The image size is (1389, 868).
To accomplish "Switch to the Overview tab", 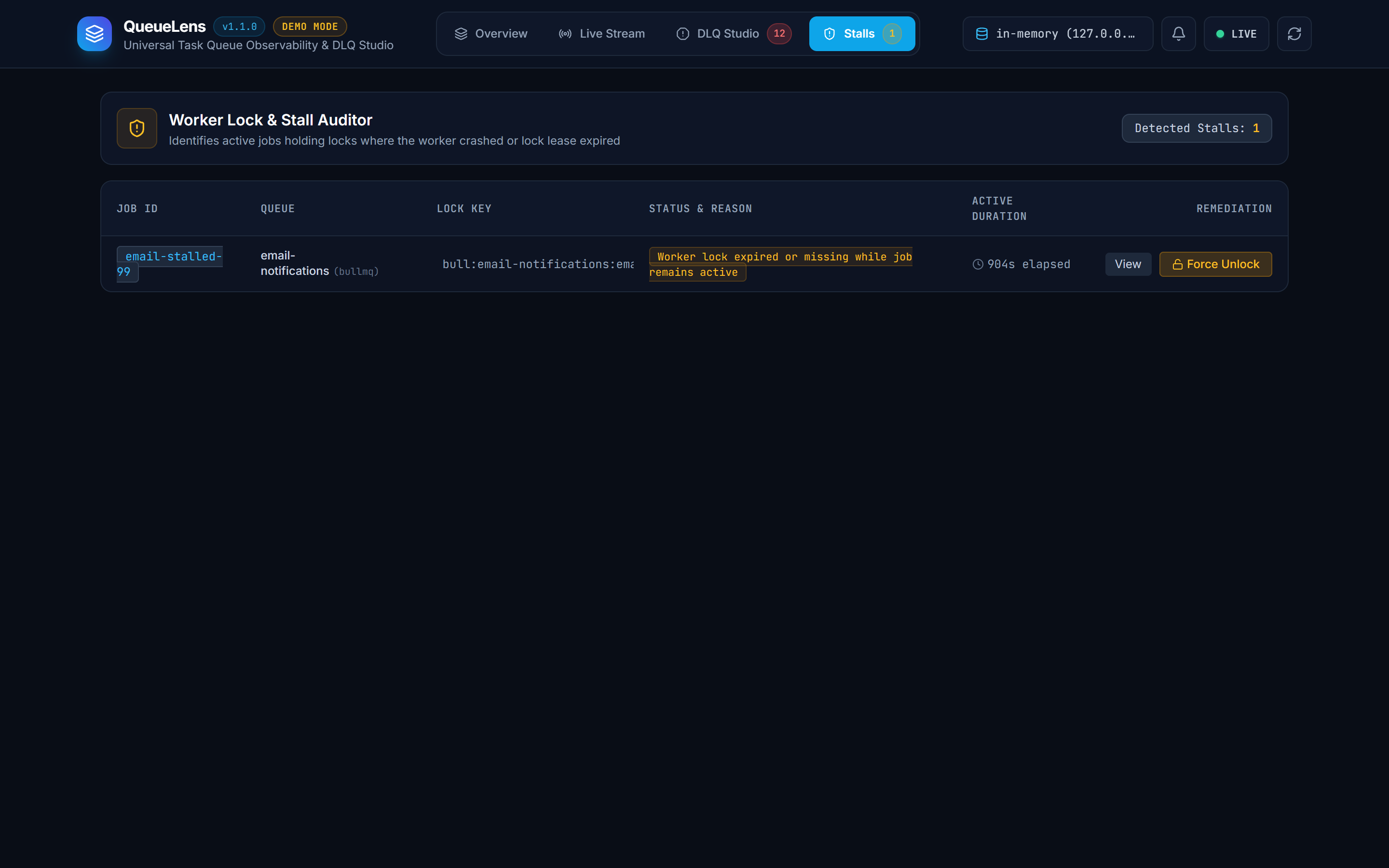I will click(491, 34).
